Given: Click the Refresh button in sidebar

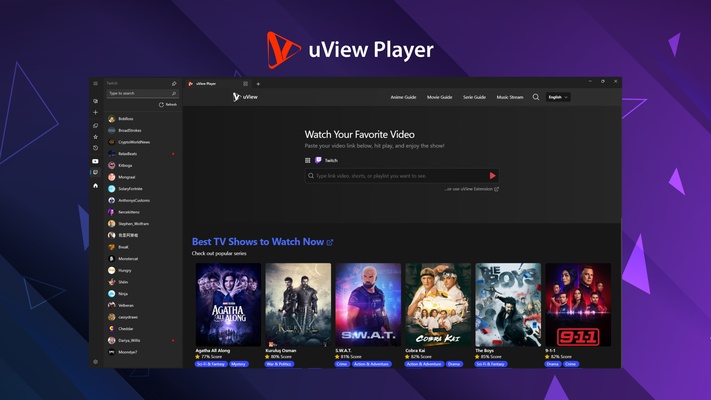Looking at the screenshot, I should pyautogui.click(x=168, y=105).
